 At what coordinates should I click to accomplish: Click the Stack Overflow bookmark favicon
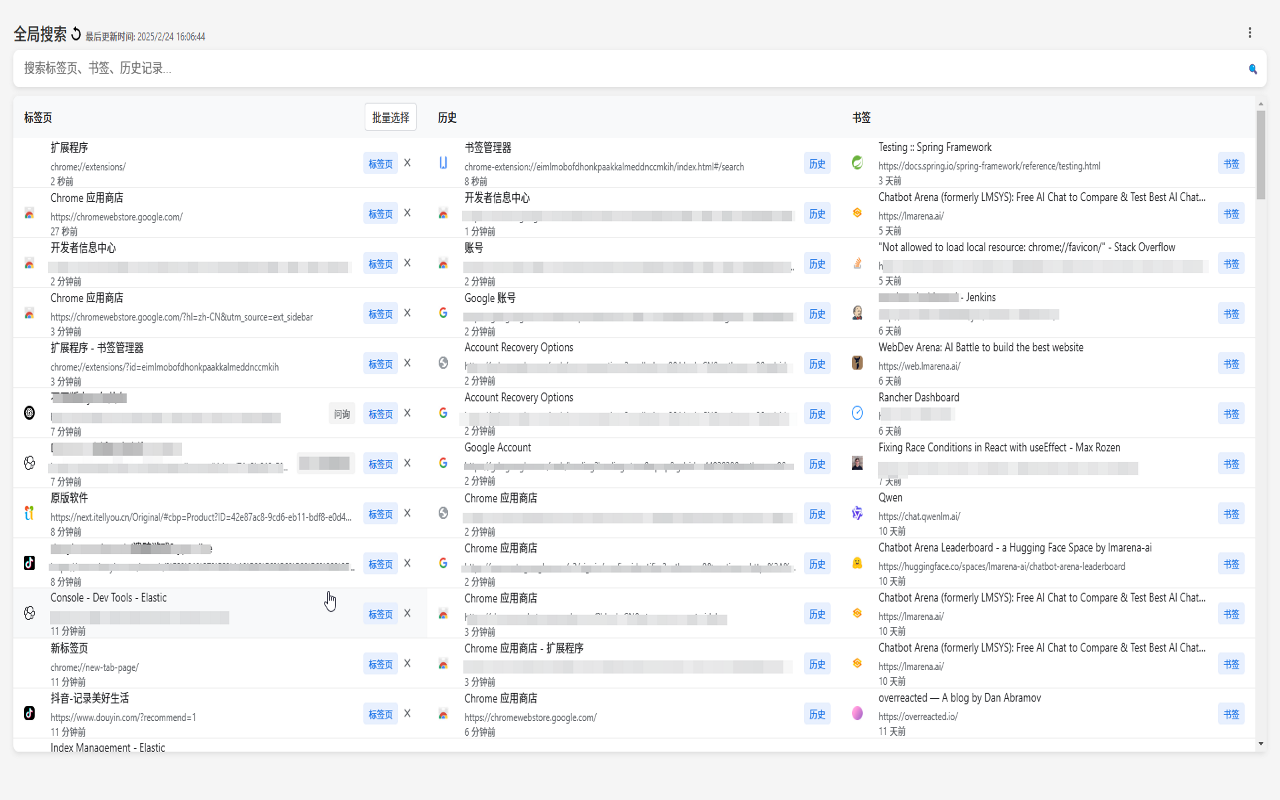[857, 263]
